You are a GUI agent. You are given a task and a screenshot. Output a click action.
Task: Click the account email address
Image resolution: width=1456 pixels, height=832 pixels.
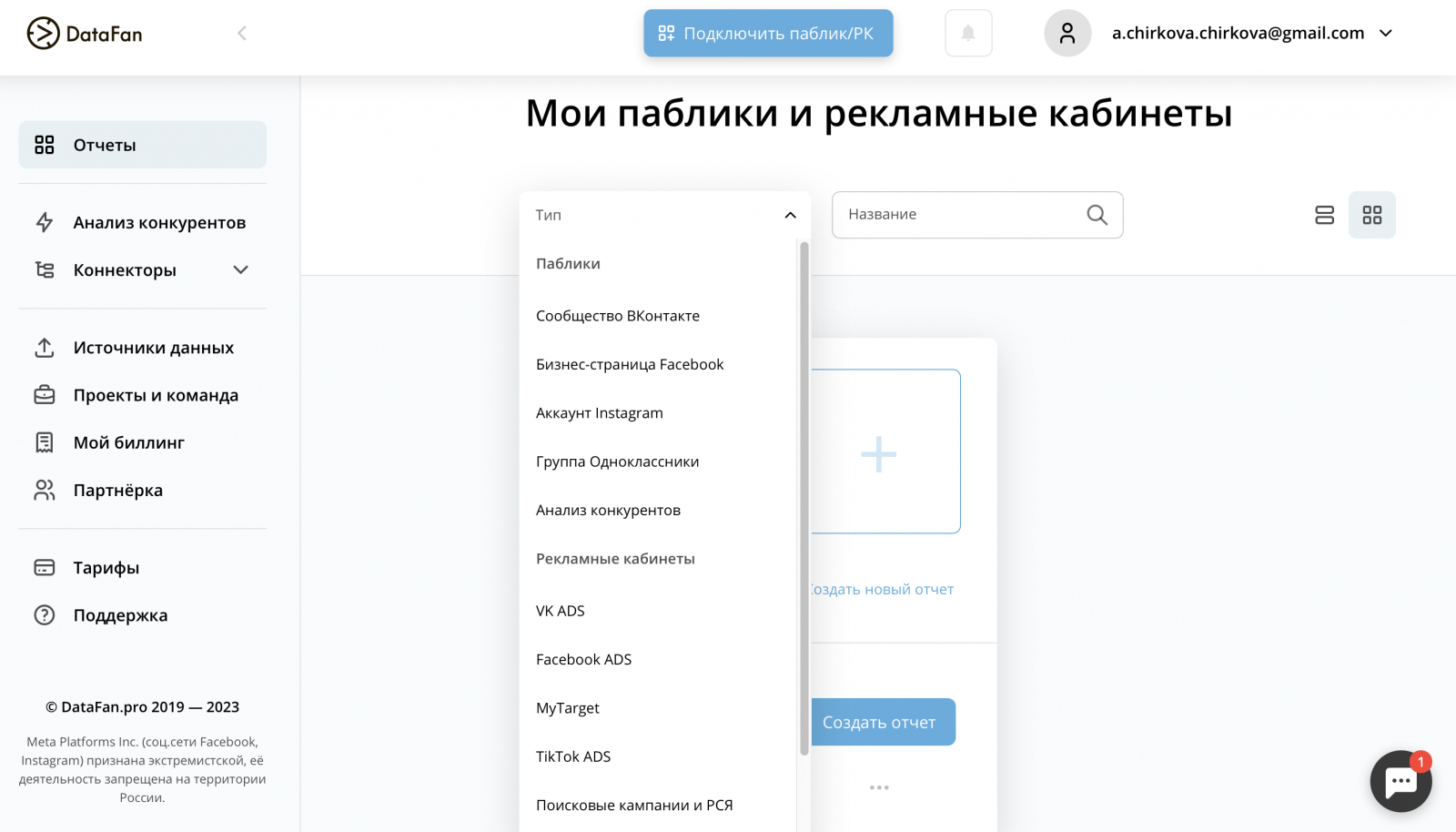tap(1238, 34)
